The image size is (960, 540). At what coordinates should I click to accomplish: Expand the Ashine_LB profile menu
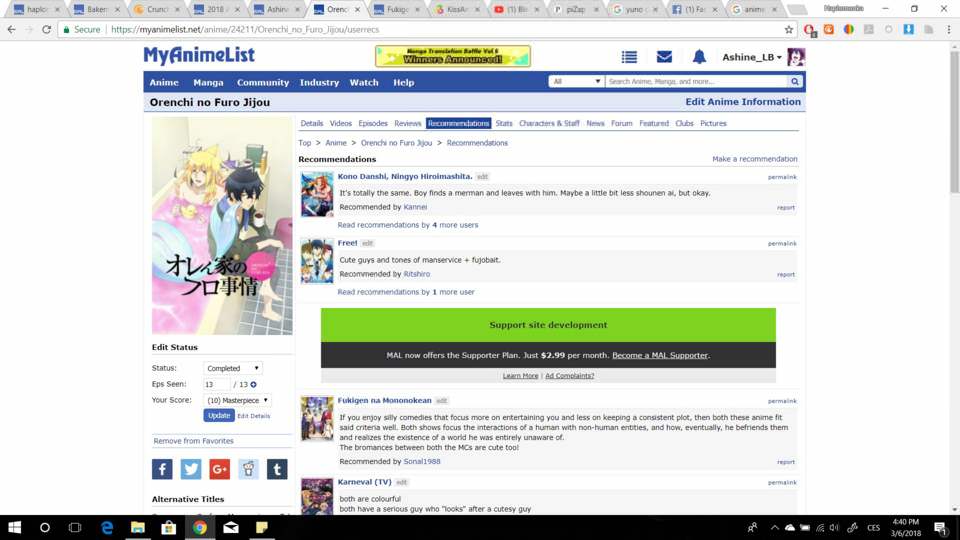pyautogui.click(x=752, y=58)
